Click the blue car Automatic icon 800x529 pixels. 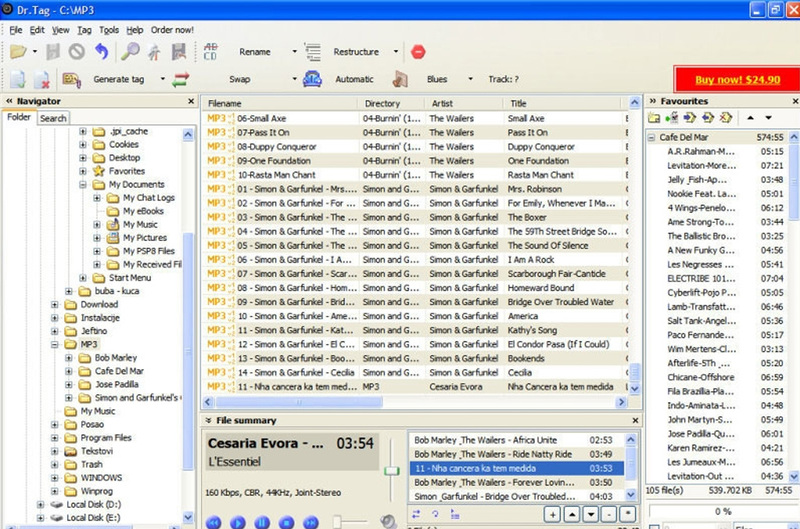[312, 80]
